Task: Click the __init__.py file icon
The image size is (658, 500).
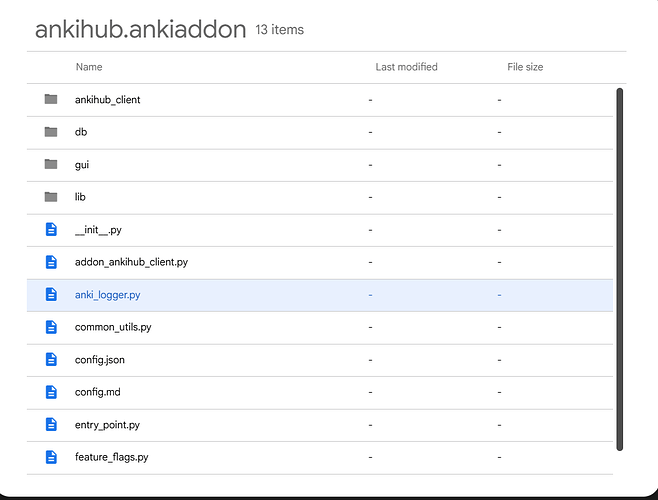Action: pos(51,229)
